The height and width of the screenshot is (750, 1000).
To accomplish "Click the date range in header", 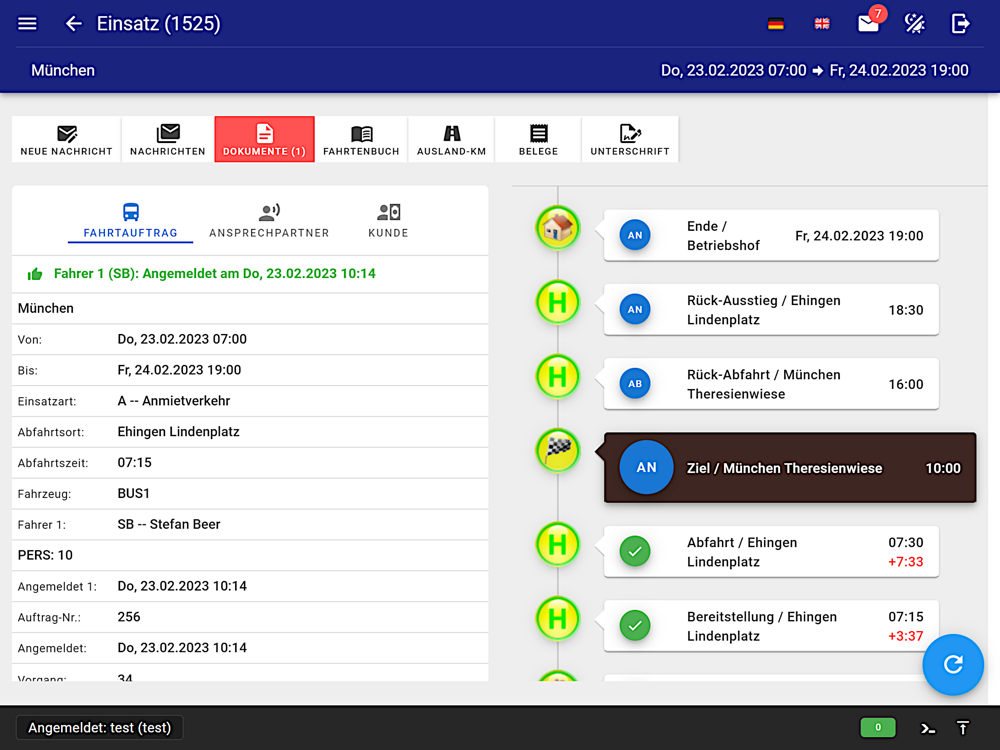I will point(814,70).
